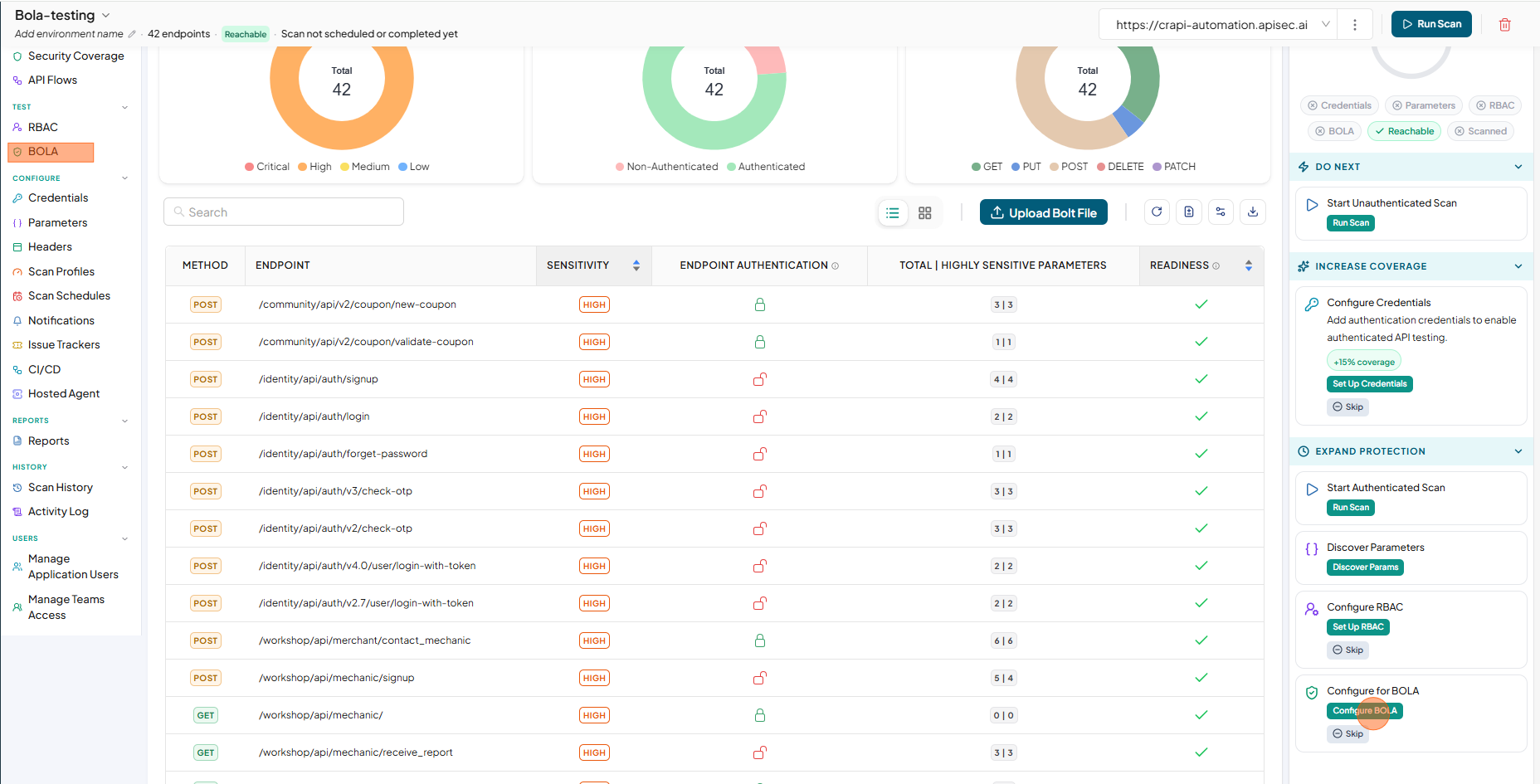Go to Scan History
Viewport: 1540px width, 784px height.
pos(61,487)
